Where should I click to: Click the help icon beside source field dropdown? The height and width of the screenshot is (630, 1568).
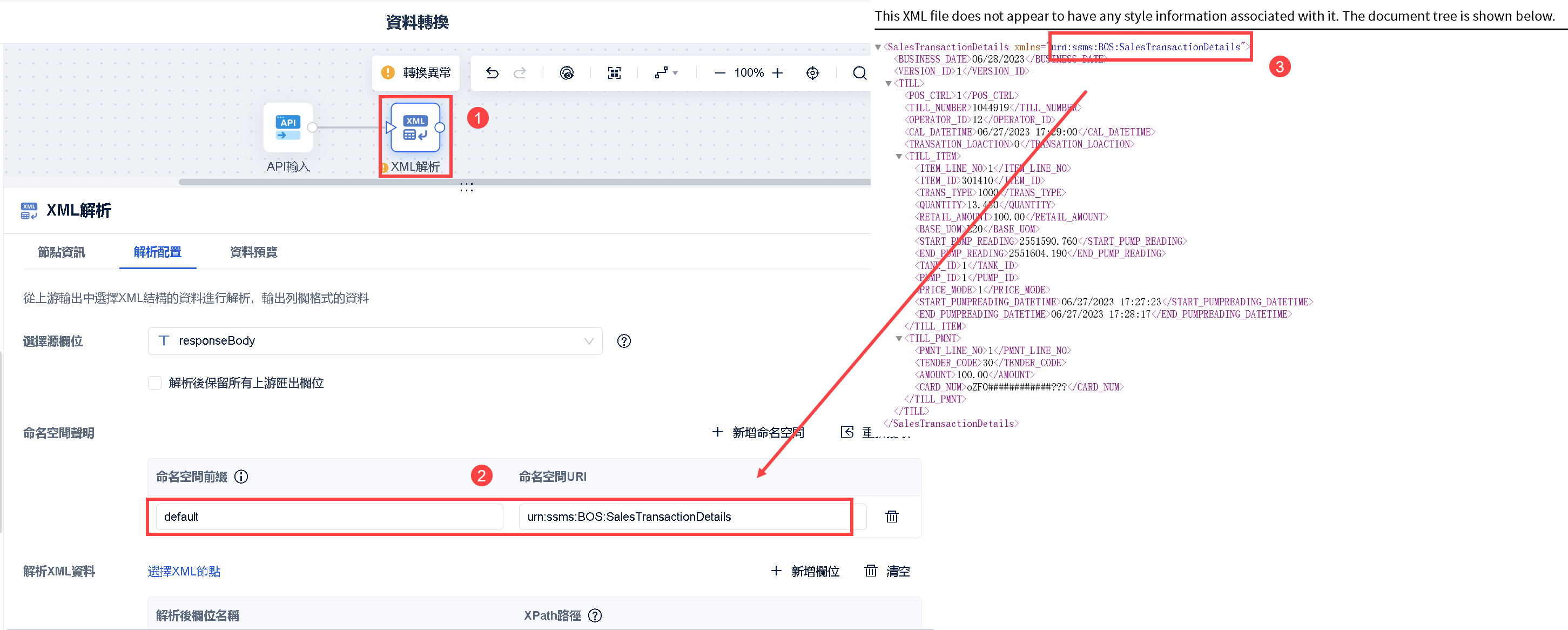623,341
